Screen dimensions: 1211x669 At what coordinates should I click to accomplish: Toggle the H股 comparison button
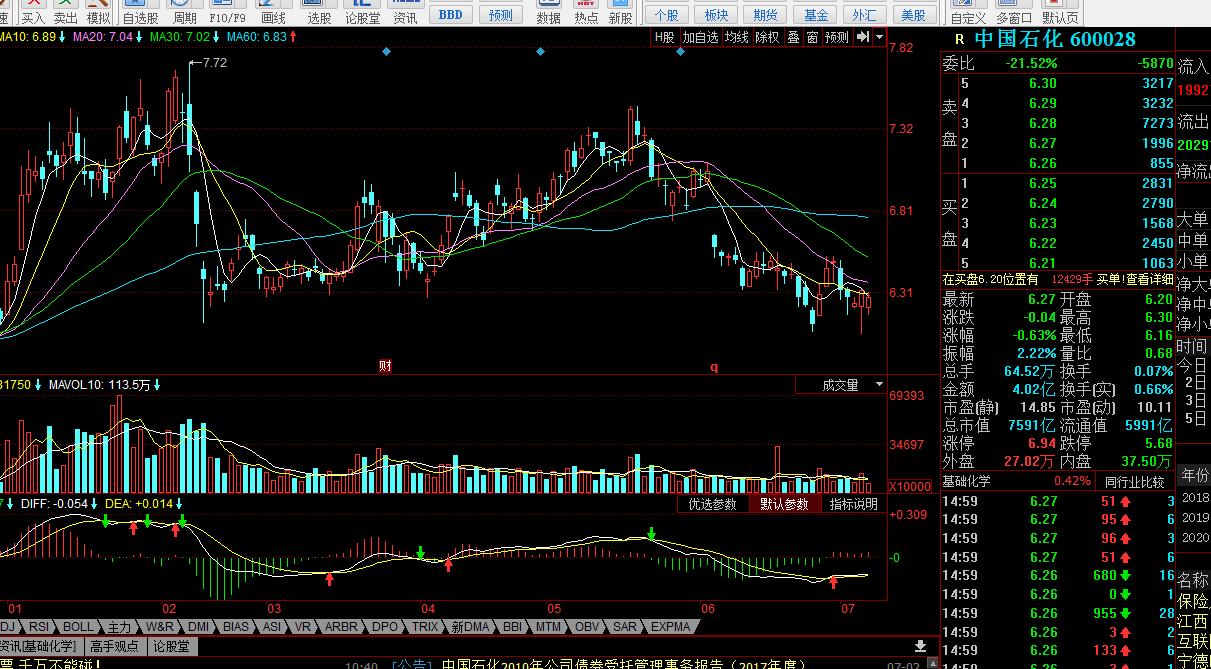pos(664,37)
